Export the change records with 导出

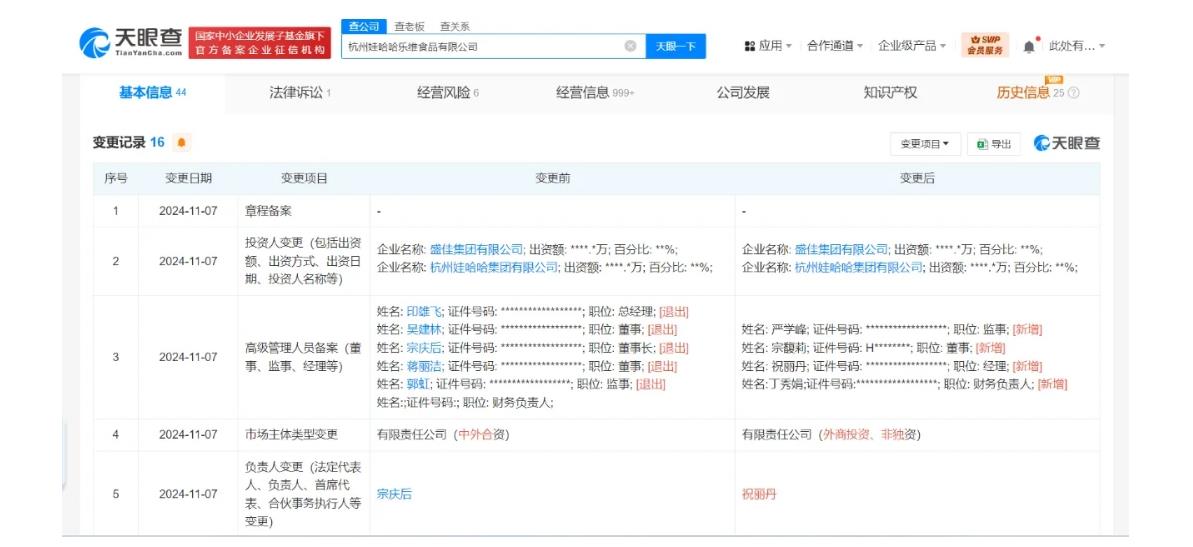[x=994, y=144]
